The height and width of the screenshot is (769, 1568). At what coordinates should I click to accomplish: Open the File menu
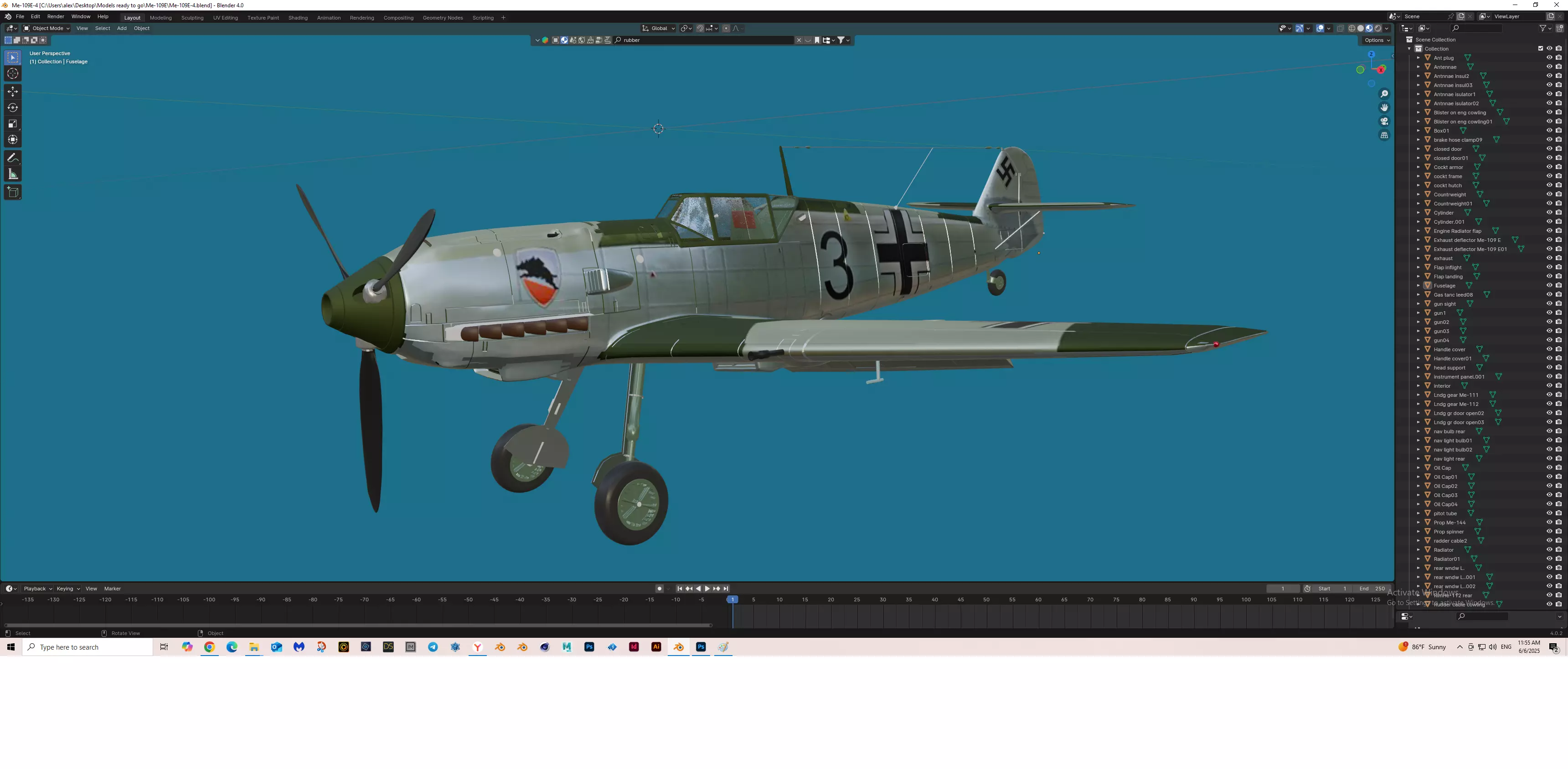click(20, 16)
